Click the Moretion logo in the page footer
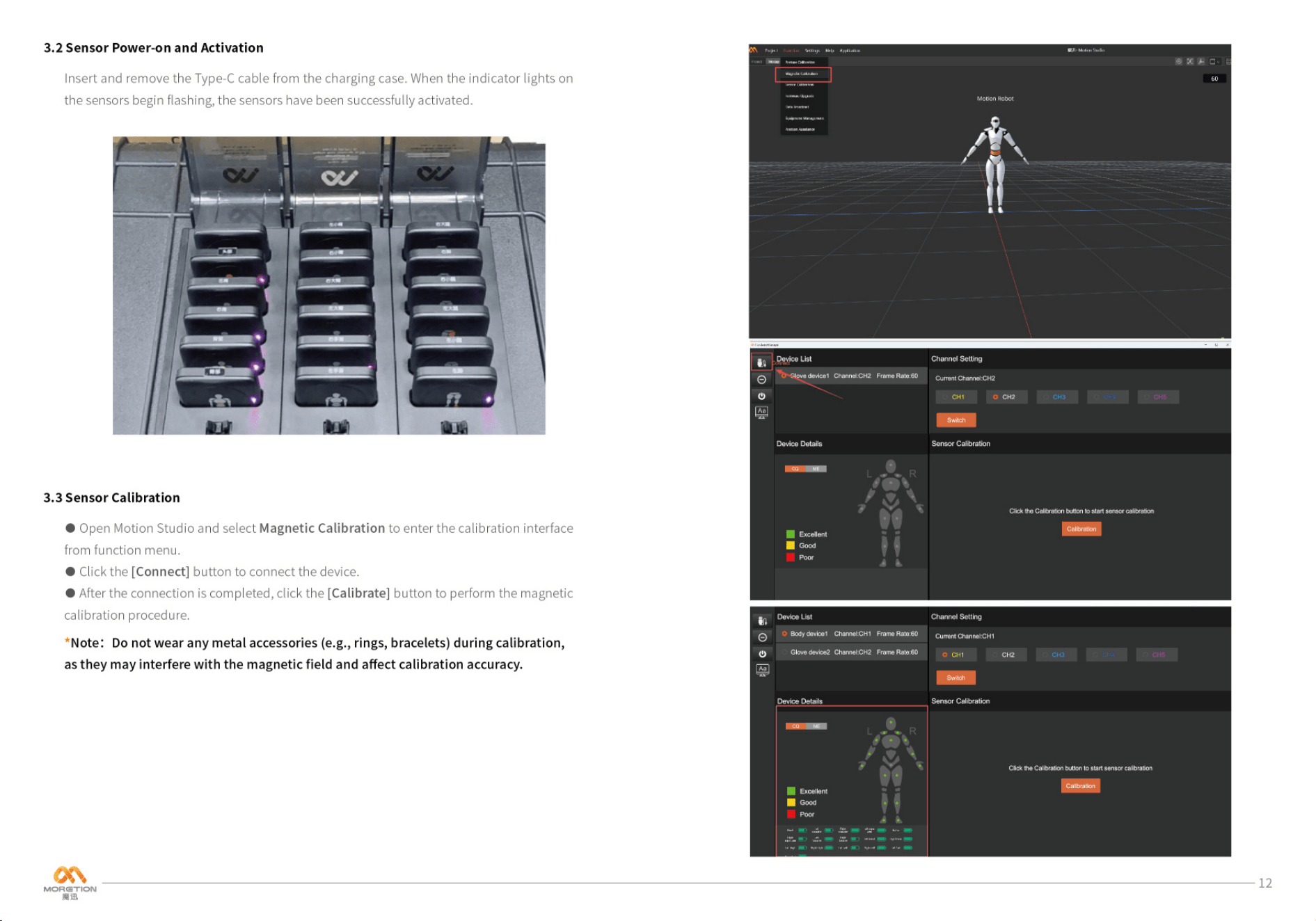The width and height of the screenshot is (1316, 921). click(x=70, y=882)
